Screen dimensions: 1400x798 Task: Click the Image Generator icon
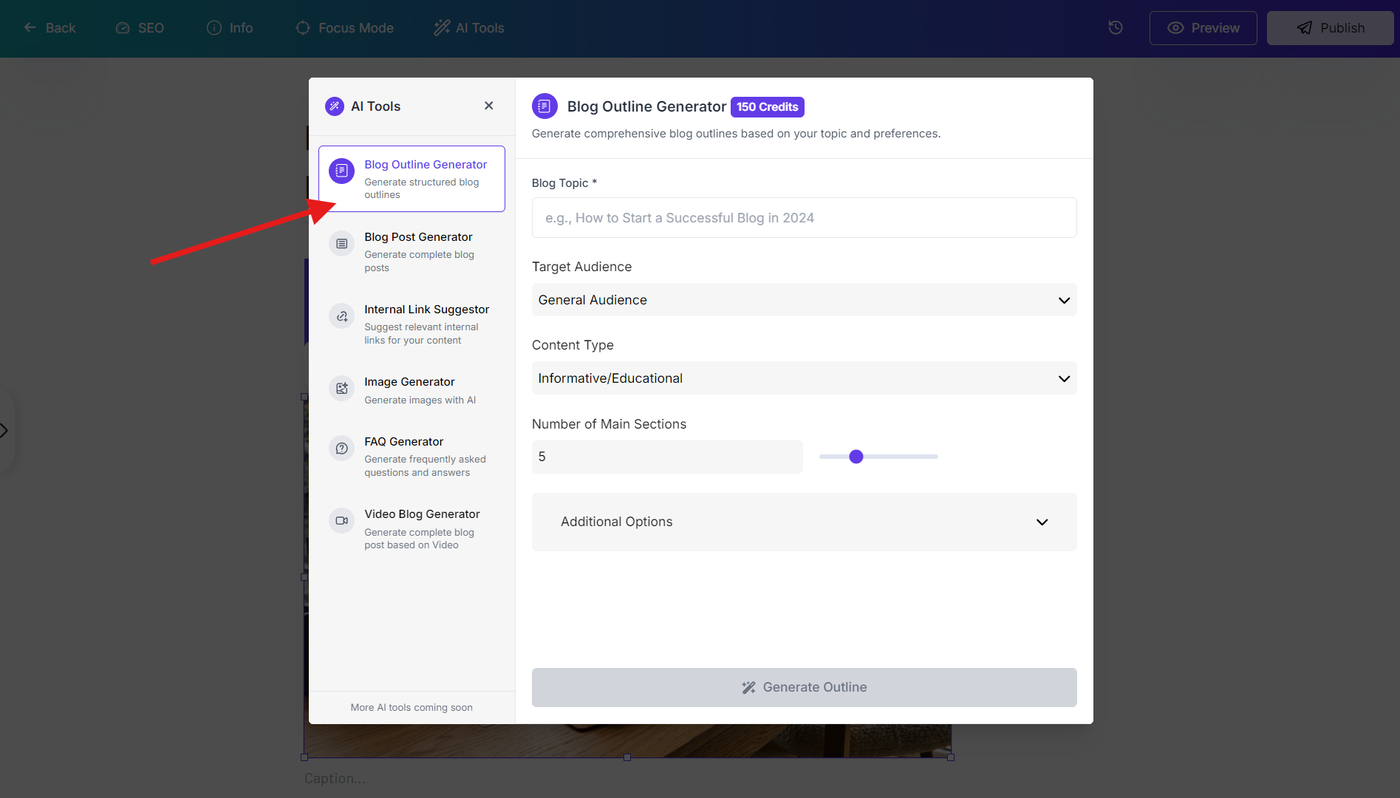(x=342, y=388)
